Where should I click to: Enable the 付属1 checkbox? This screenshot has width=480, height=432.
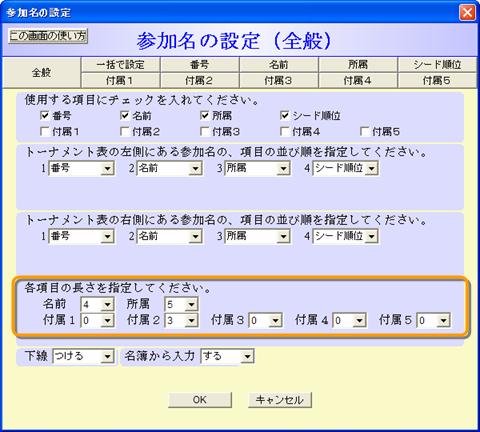click(44, 132)
